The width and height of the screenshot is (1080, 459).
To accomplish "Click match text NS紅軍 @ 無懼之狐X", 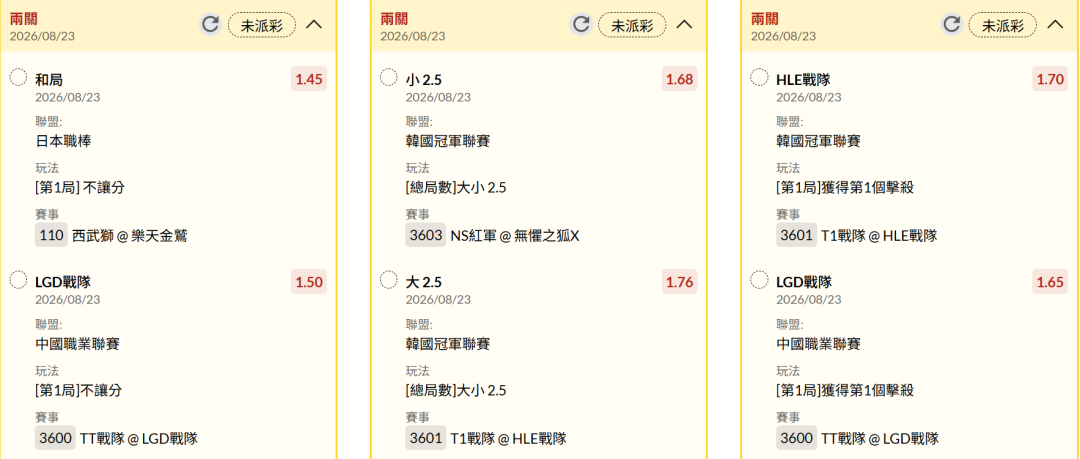I will pyautogui.click(x=515, y=236).
